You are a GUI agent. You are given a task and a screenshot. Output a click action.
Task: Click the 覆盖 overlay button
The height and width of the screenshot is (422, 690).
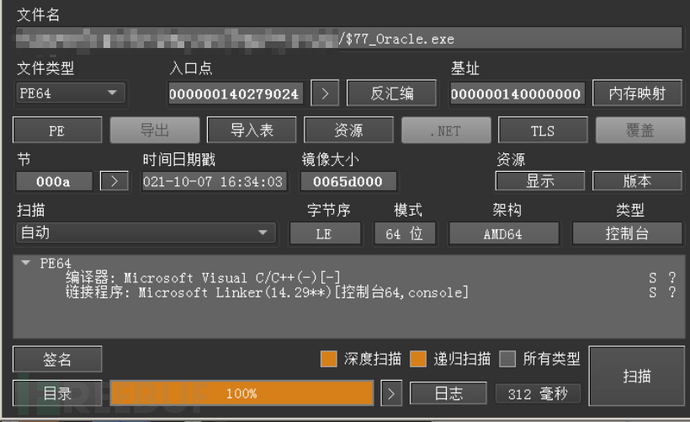(640, 130)
